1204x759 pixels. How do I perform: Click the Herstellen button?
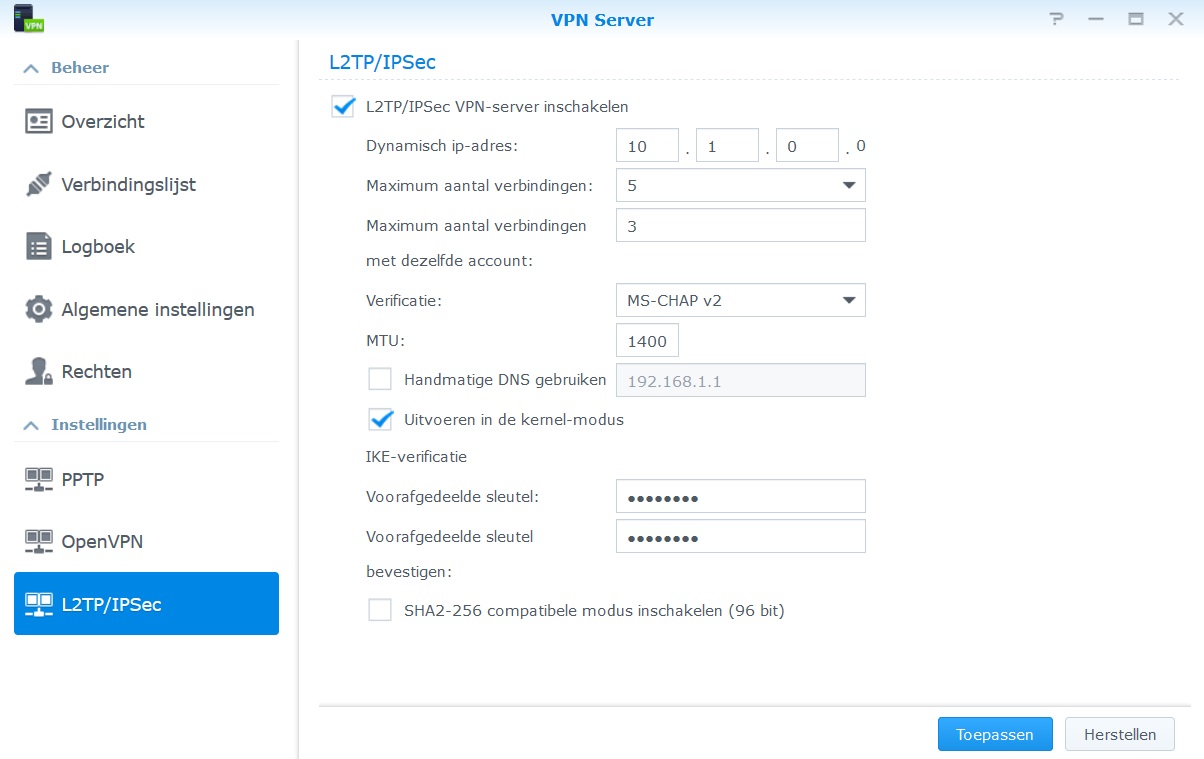[x=1119, y=734]
